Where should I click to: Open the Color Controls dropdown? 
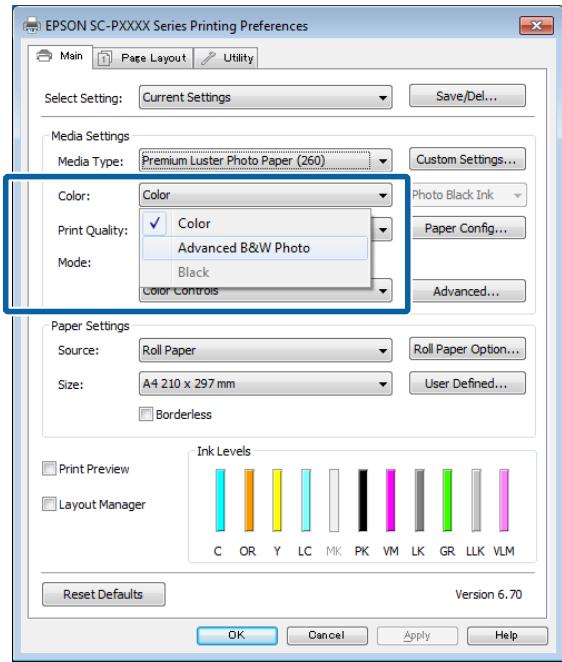tap(265, 291)
